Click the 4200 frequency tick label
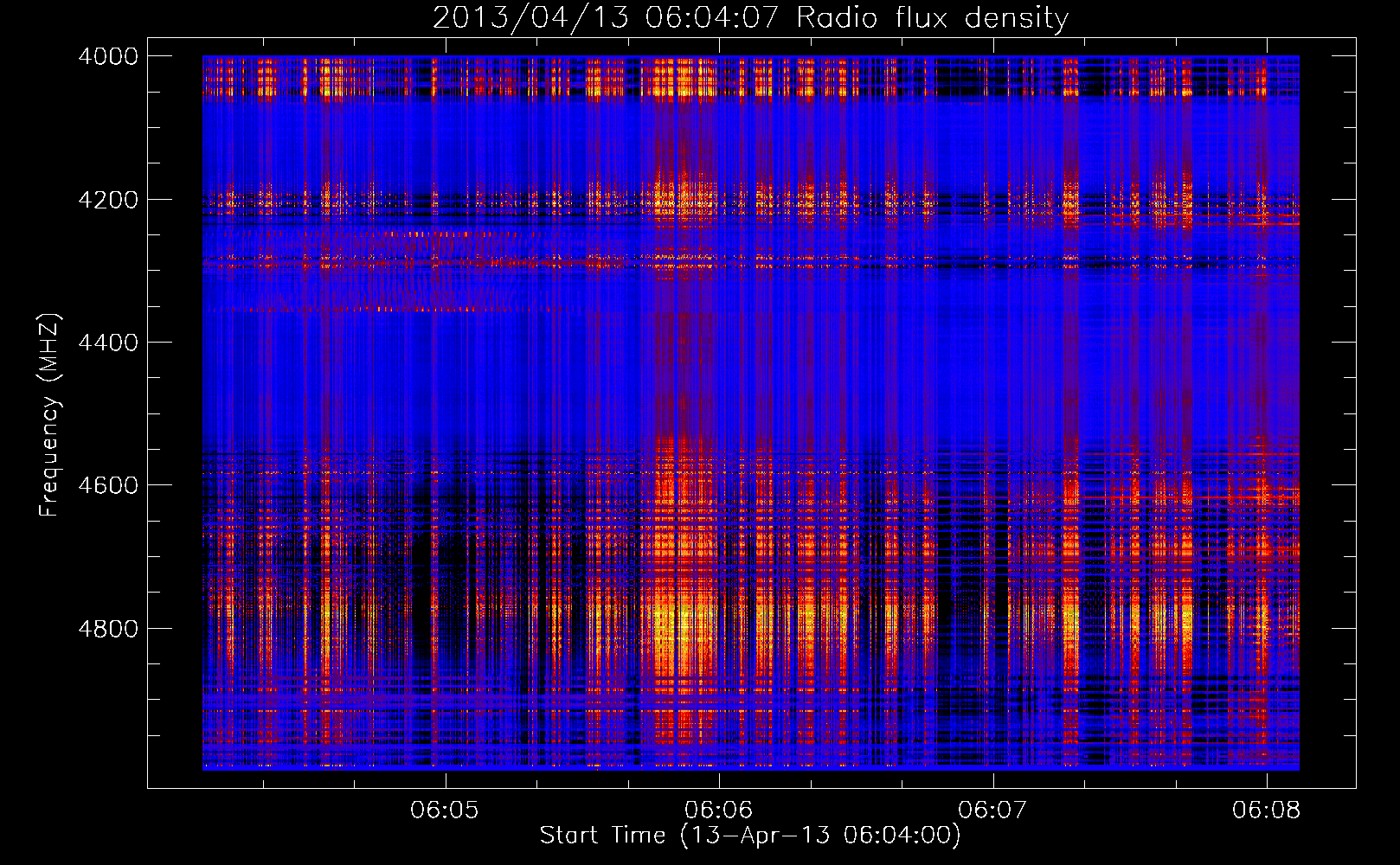The height and width of the screenshot is (865, 1400). pyautogui.click(x=108, y=200)
